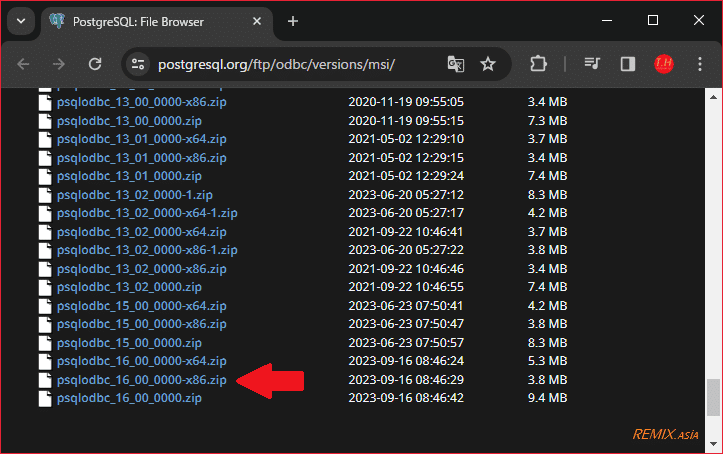The image size is (723, 454).
Task: Download psqlodbc_13_00_0000.zip
Action: (129, 121)
